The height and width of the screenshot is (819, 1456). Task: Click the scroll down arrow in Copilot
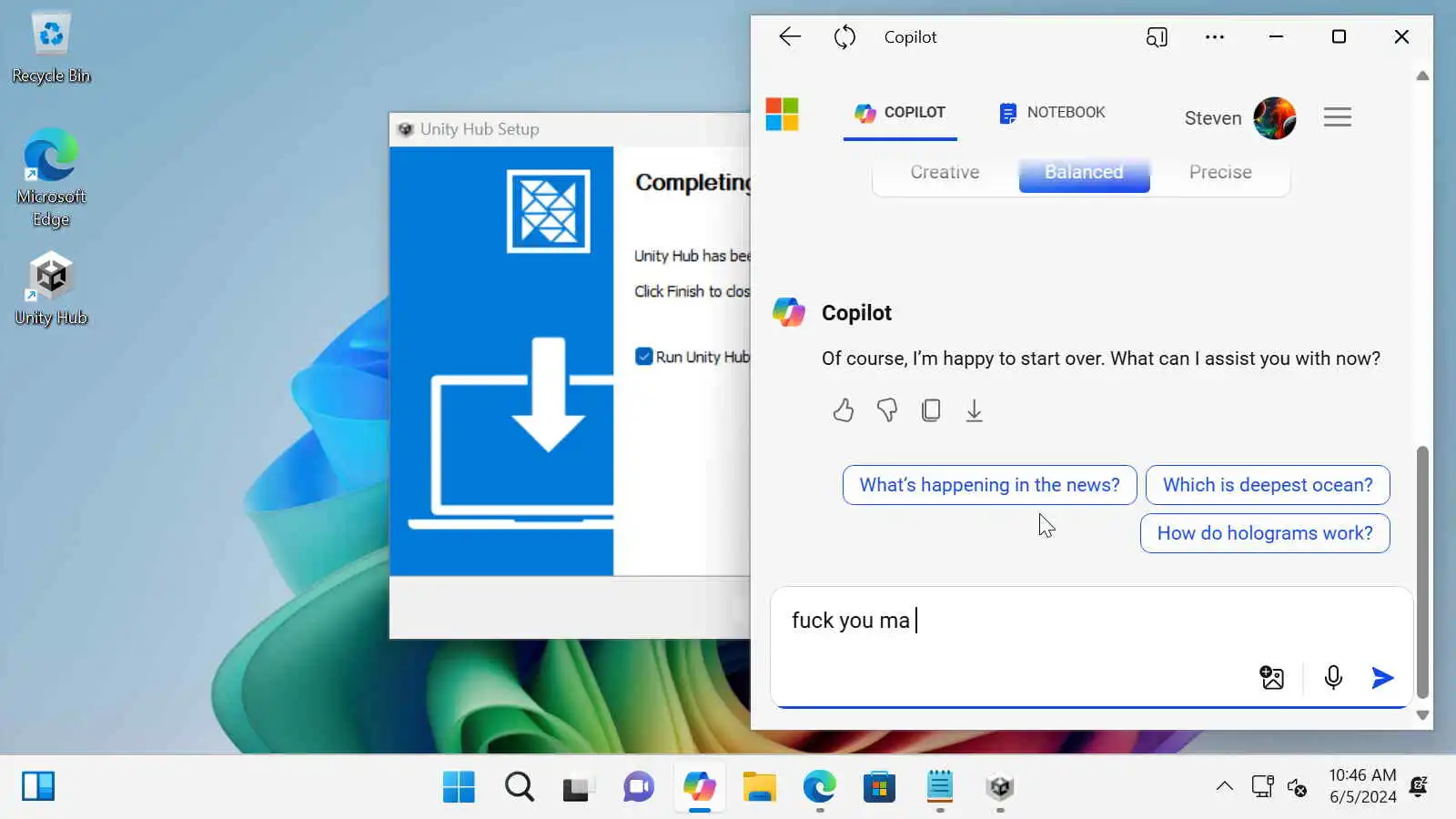[1422, 715]
